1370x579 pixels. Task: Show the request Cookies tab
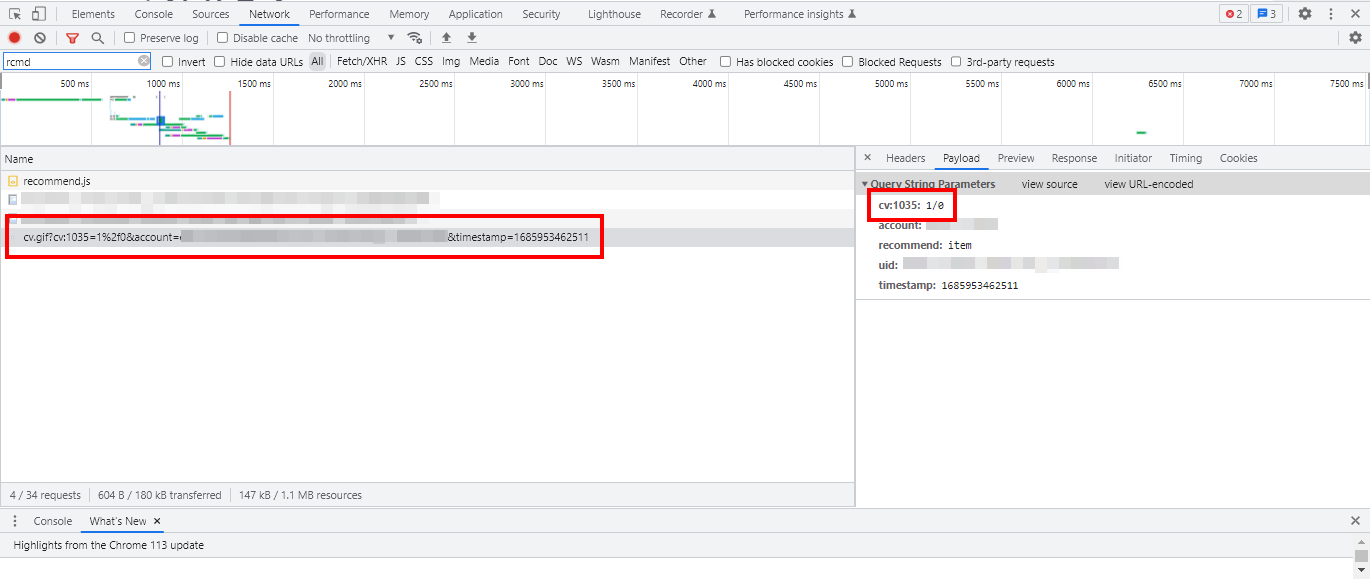pos(1238,158)
